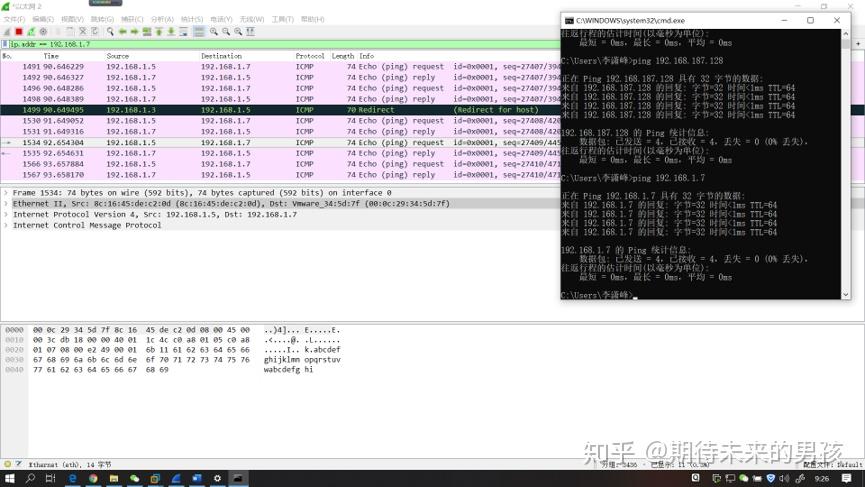Click the 配置文件: Default profile status text
The image size is (865, 487).
click(832, 464)
